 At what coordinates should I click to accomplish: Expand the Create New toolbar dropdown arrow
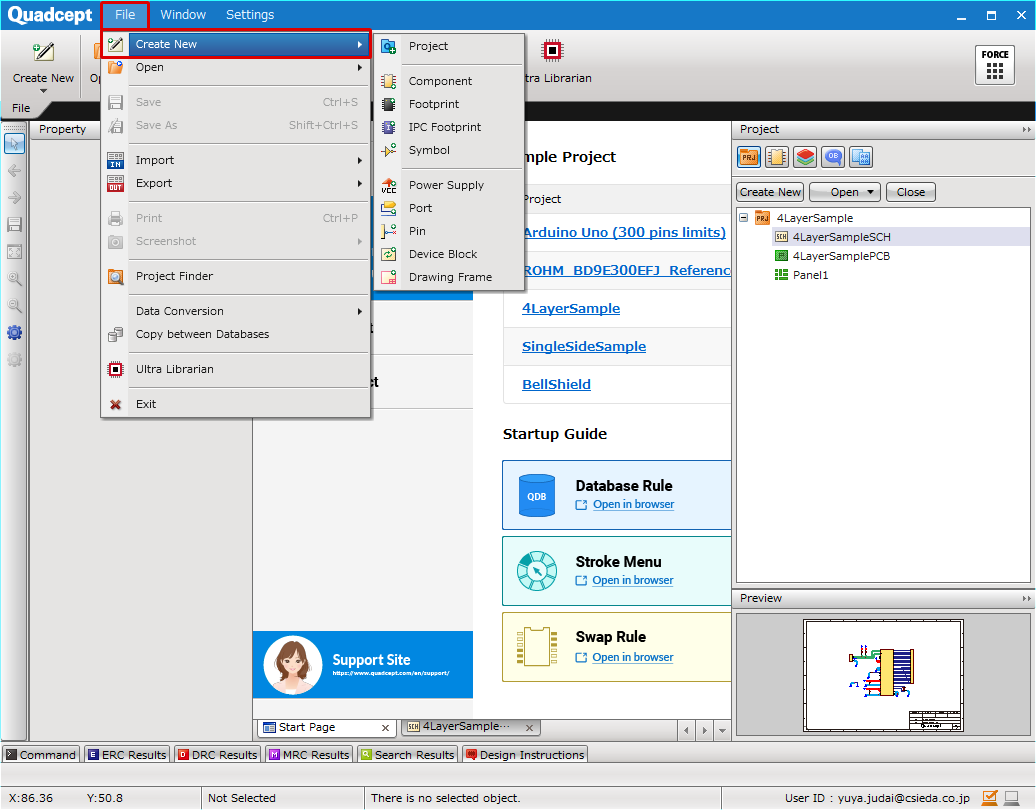[x=43, y=91]
